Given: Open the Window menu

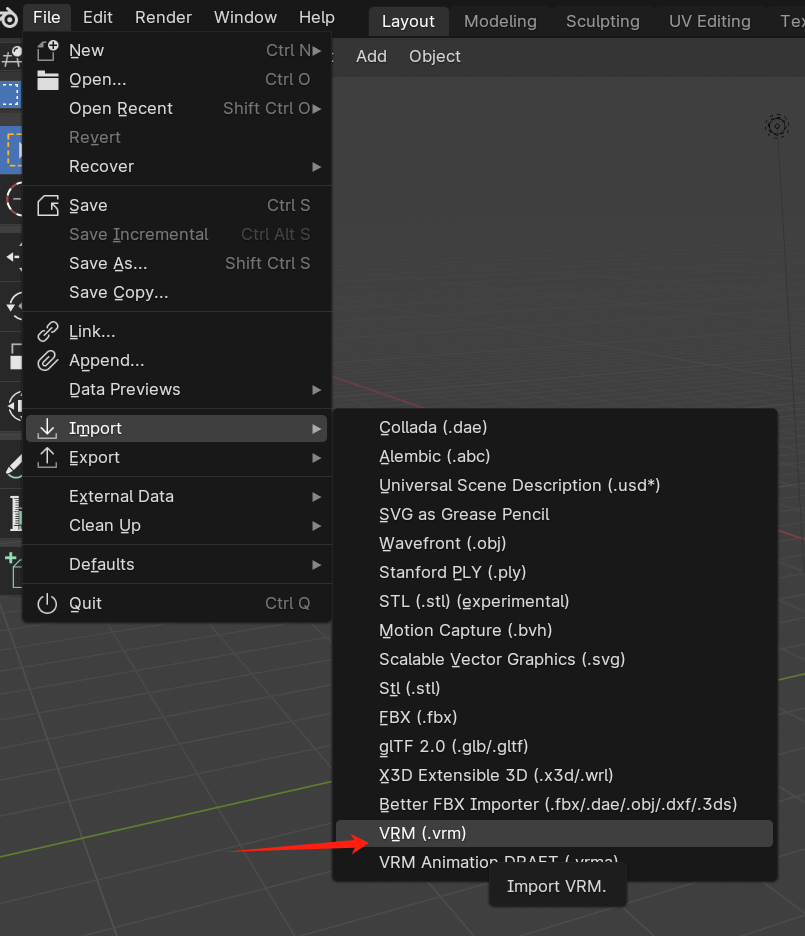Looking at the screenshot, I should pos(245,17).
